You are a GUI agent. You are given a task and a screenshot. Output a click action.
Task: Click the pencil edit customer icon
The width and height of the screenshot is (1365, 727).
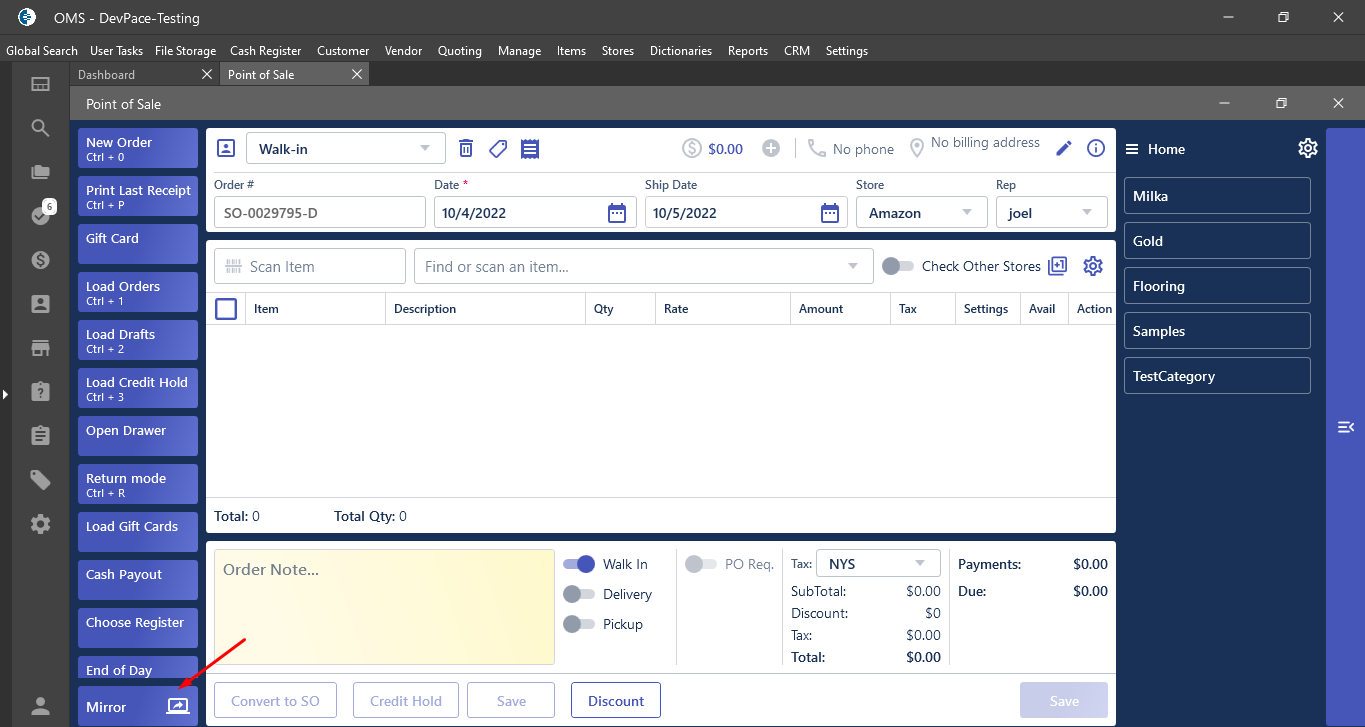tap(1064, 149)
